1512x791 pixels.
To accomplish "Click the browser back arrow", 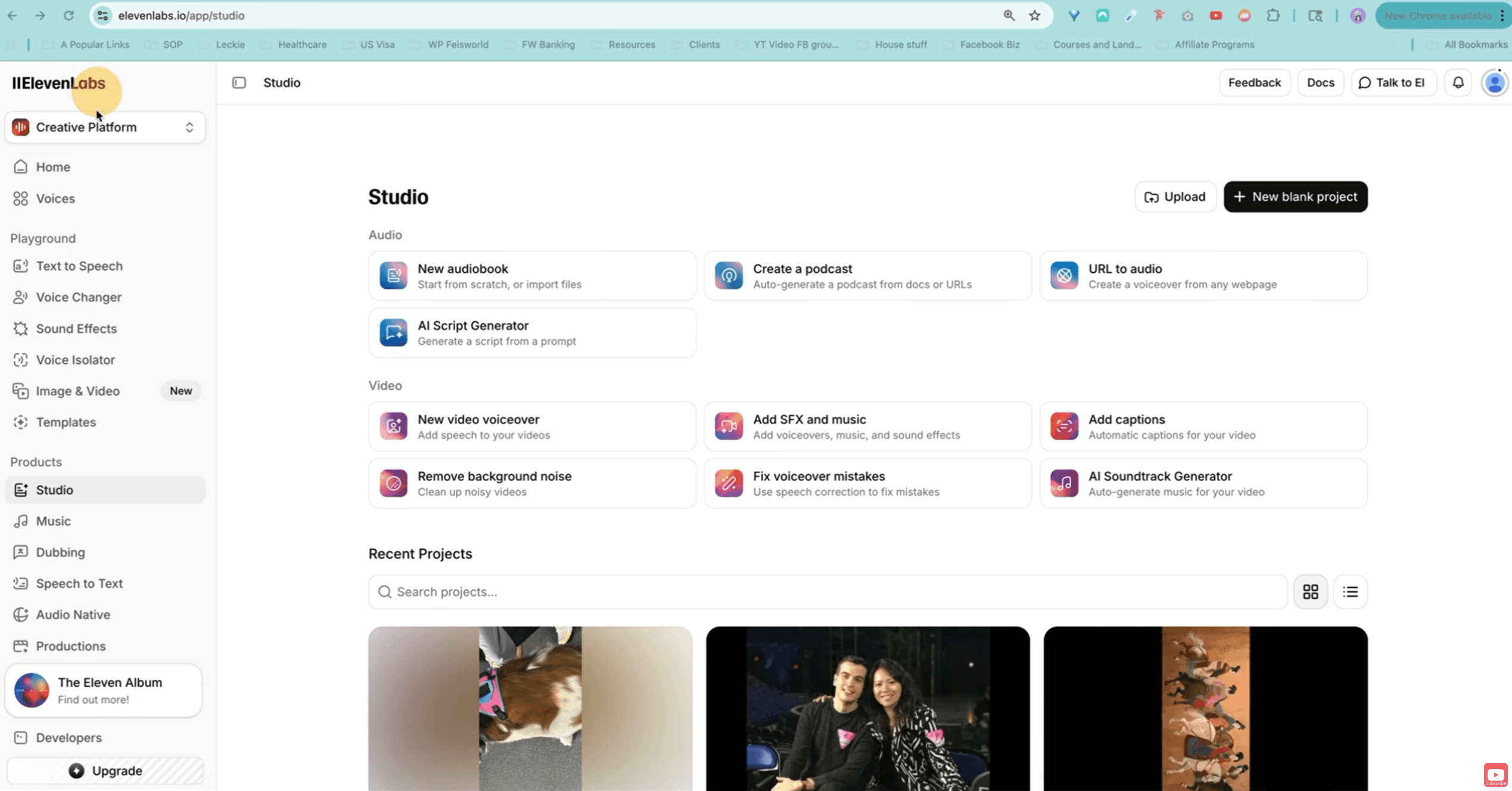I will 12,15.
